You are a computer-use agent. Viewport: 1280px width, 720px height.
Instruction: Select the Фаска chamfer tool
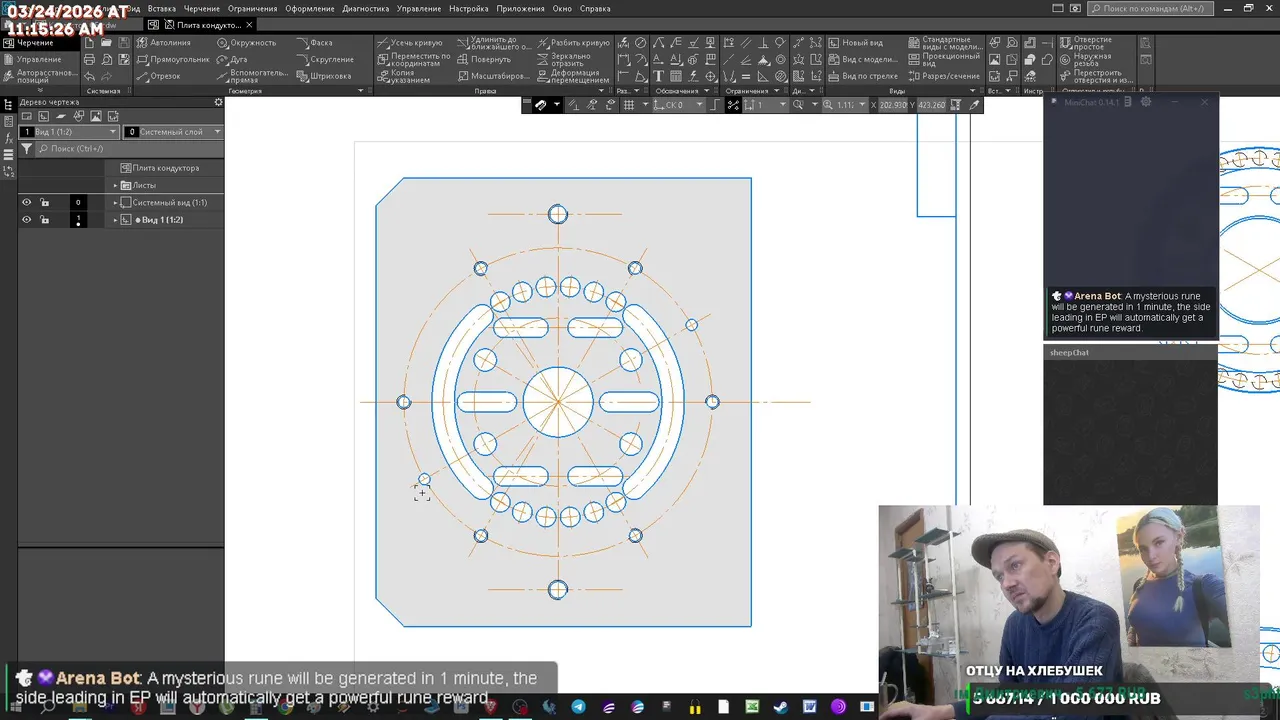pyautogui.click(x=314, y=43)
